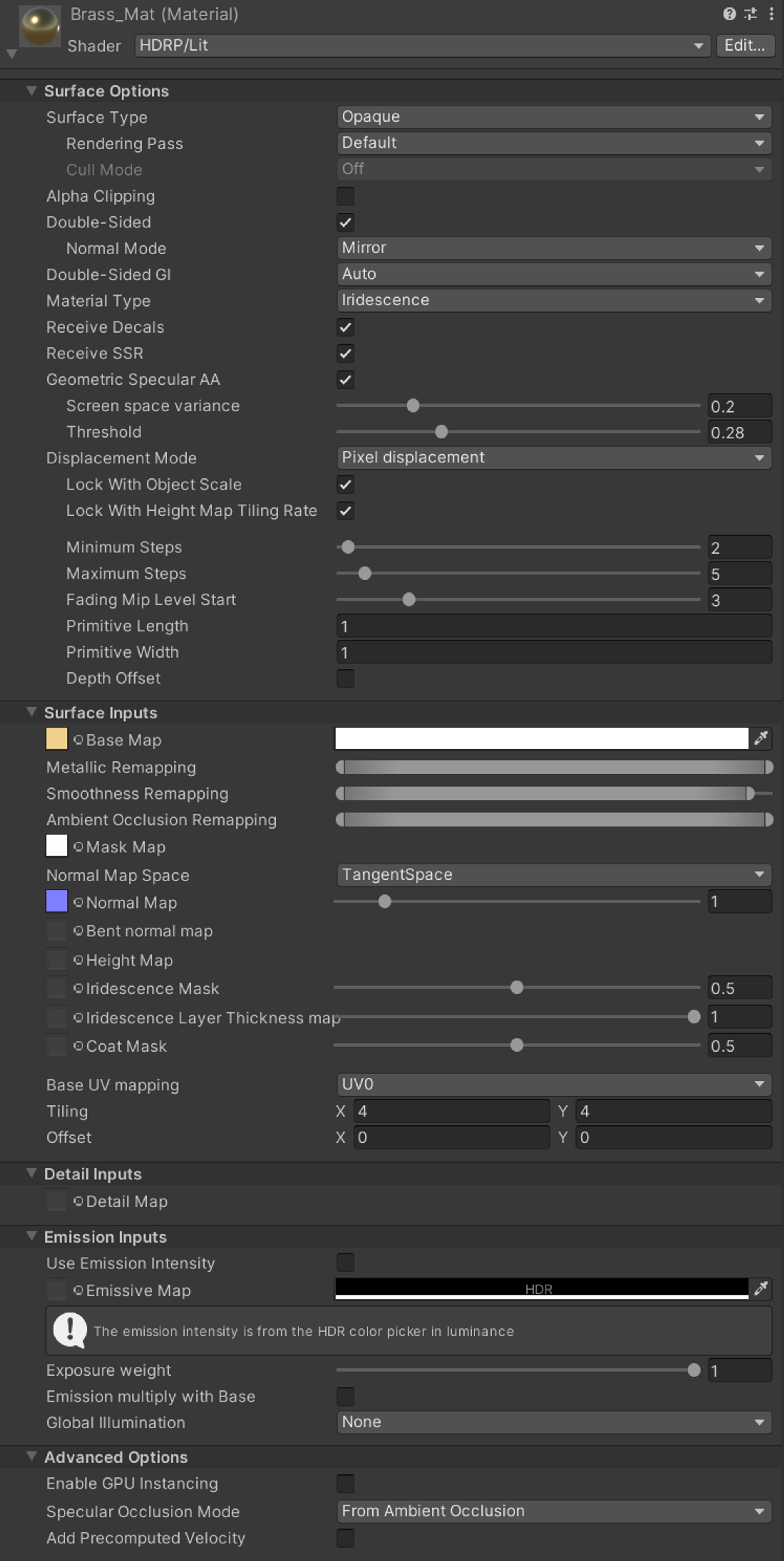
Task: Click the material preset selector icon
Action: (x=751, y=14)
